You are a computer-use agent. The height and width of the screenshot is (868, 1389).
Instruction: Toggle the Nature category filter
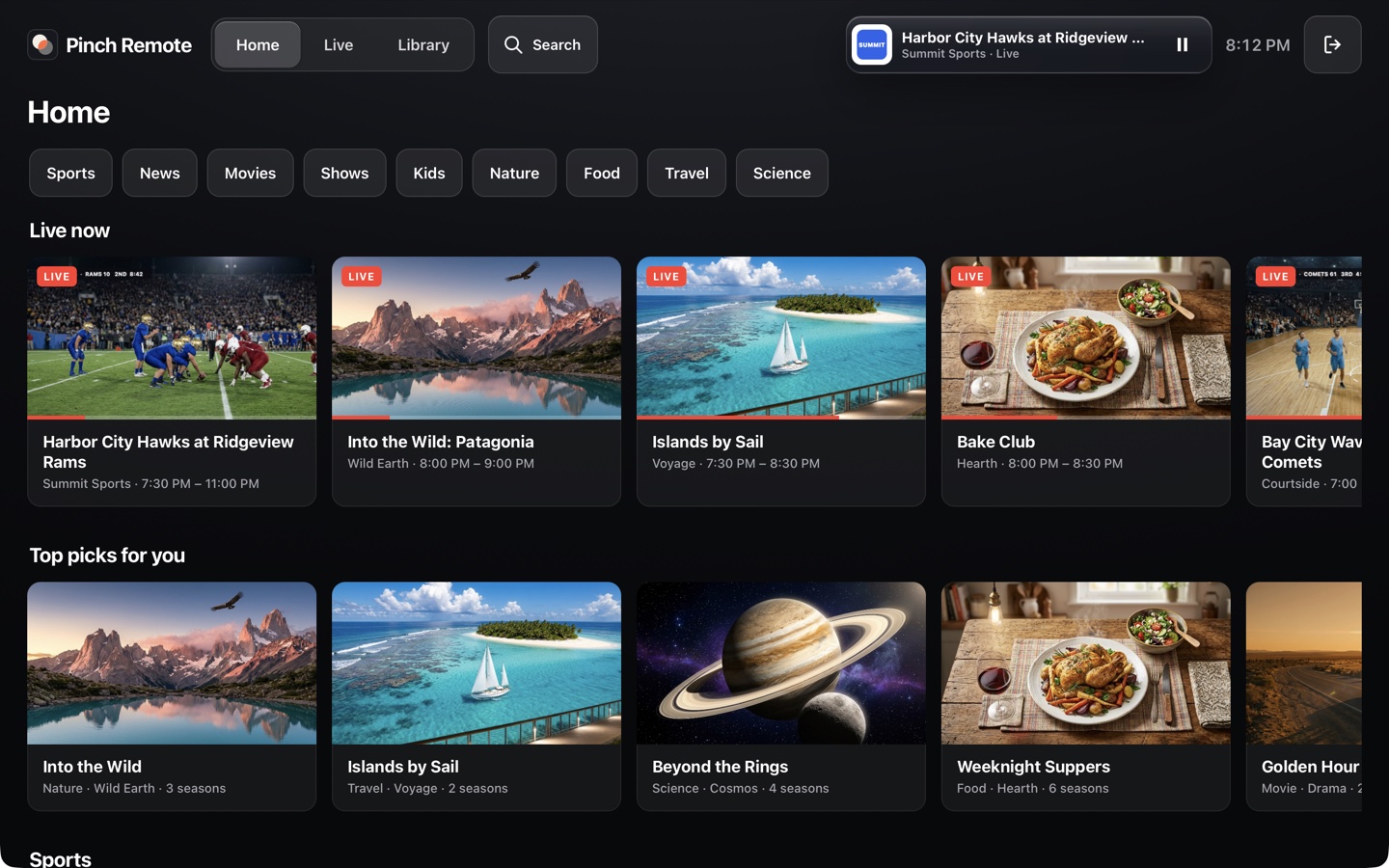[x=514, y=173]
